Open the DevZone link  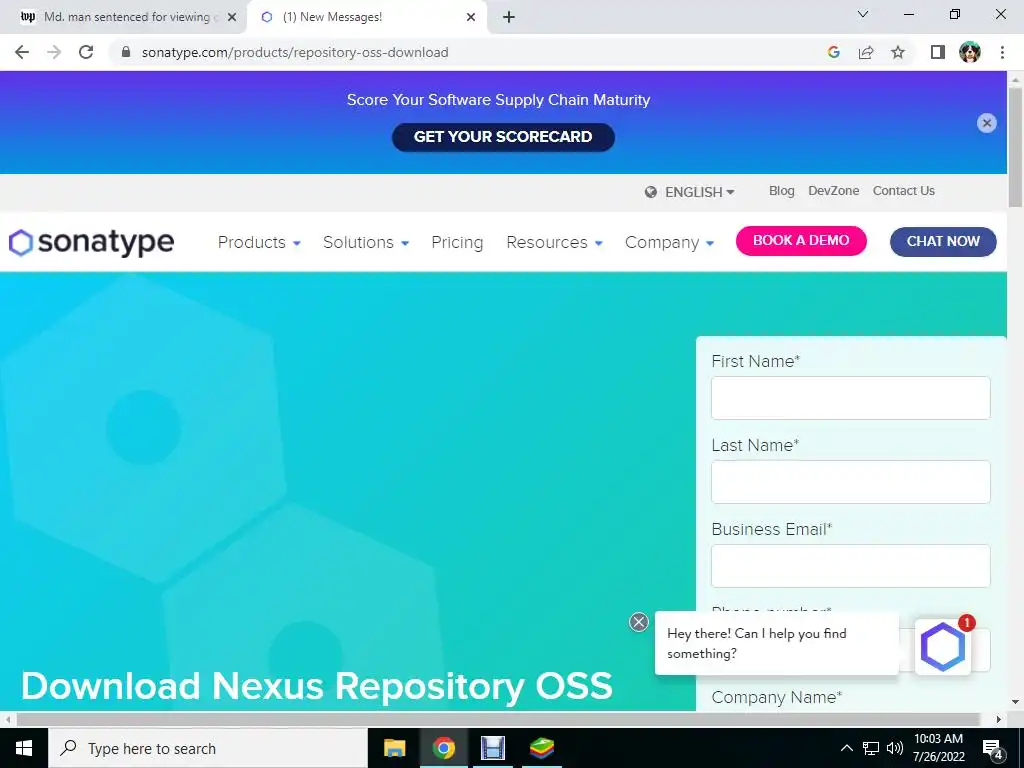833,191
